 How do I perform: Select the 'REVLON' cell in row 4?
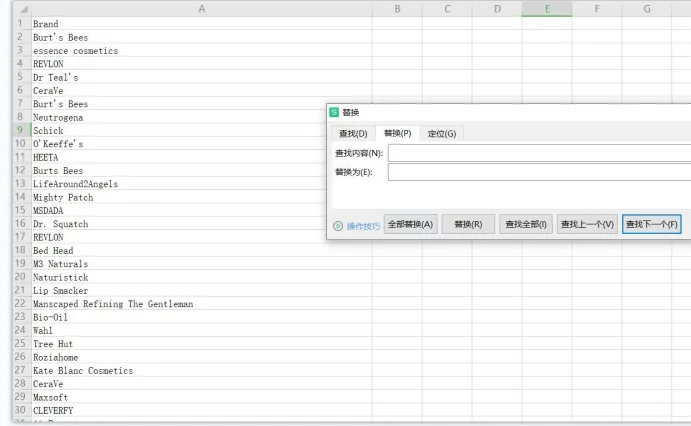[x=202, y=64]
